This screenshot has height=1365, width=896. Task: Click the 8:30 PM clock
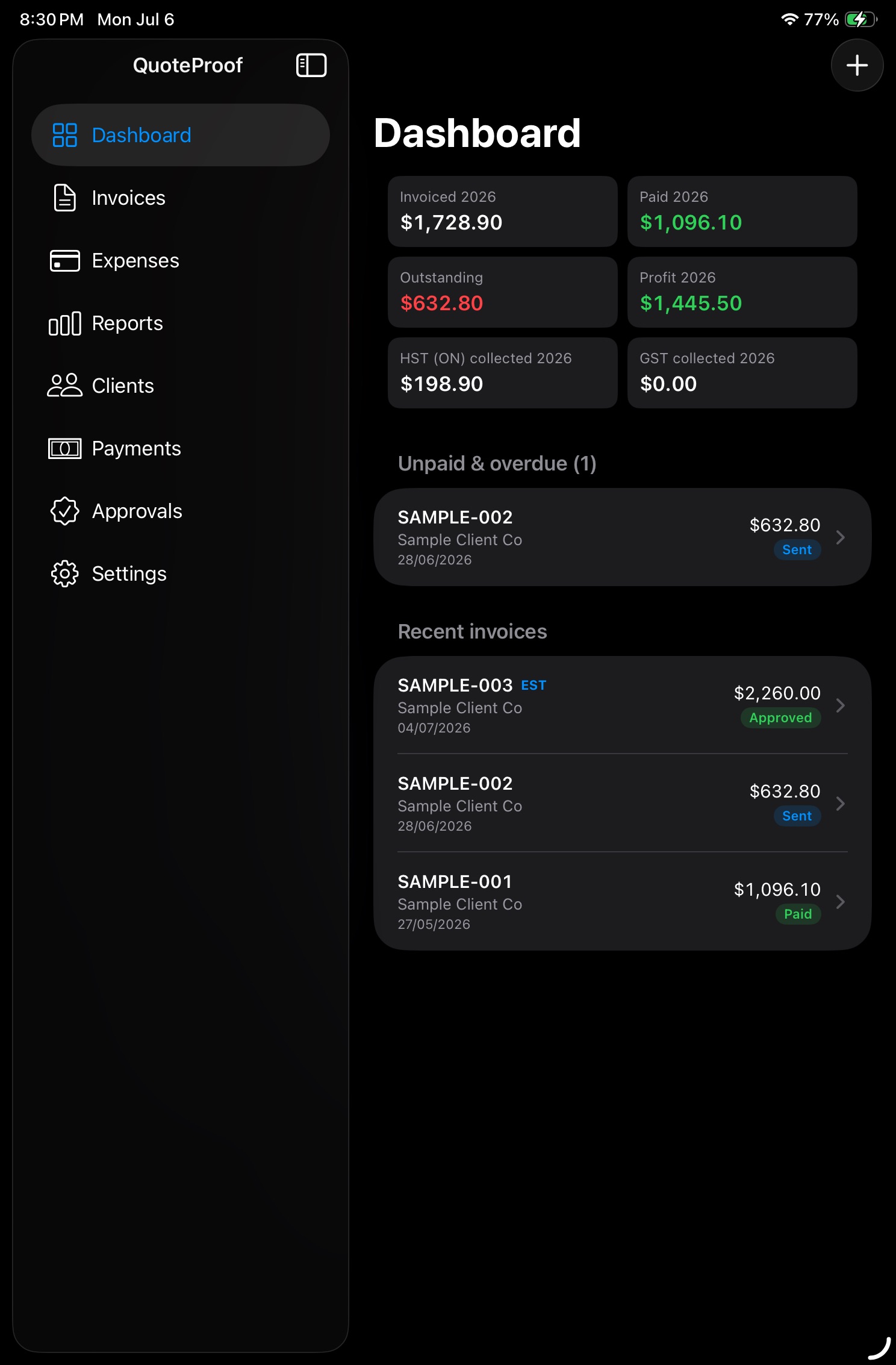(x=52, y=19)
